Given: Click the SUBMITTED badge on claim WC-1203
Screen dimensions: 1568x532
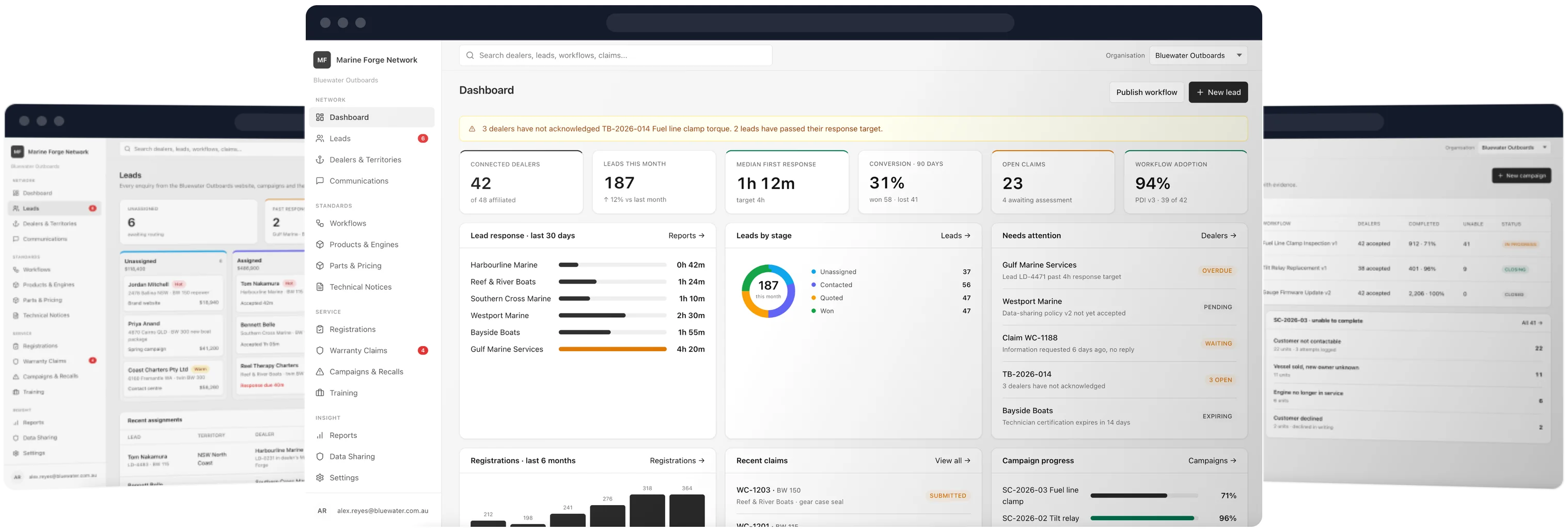Looking at the screenshot, I should point(948,496).
